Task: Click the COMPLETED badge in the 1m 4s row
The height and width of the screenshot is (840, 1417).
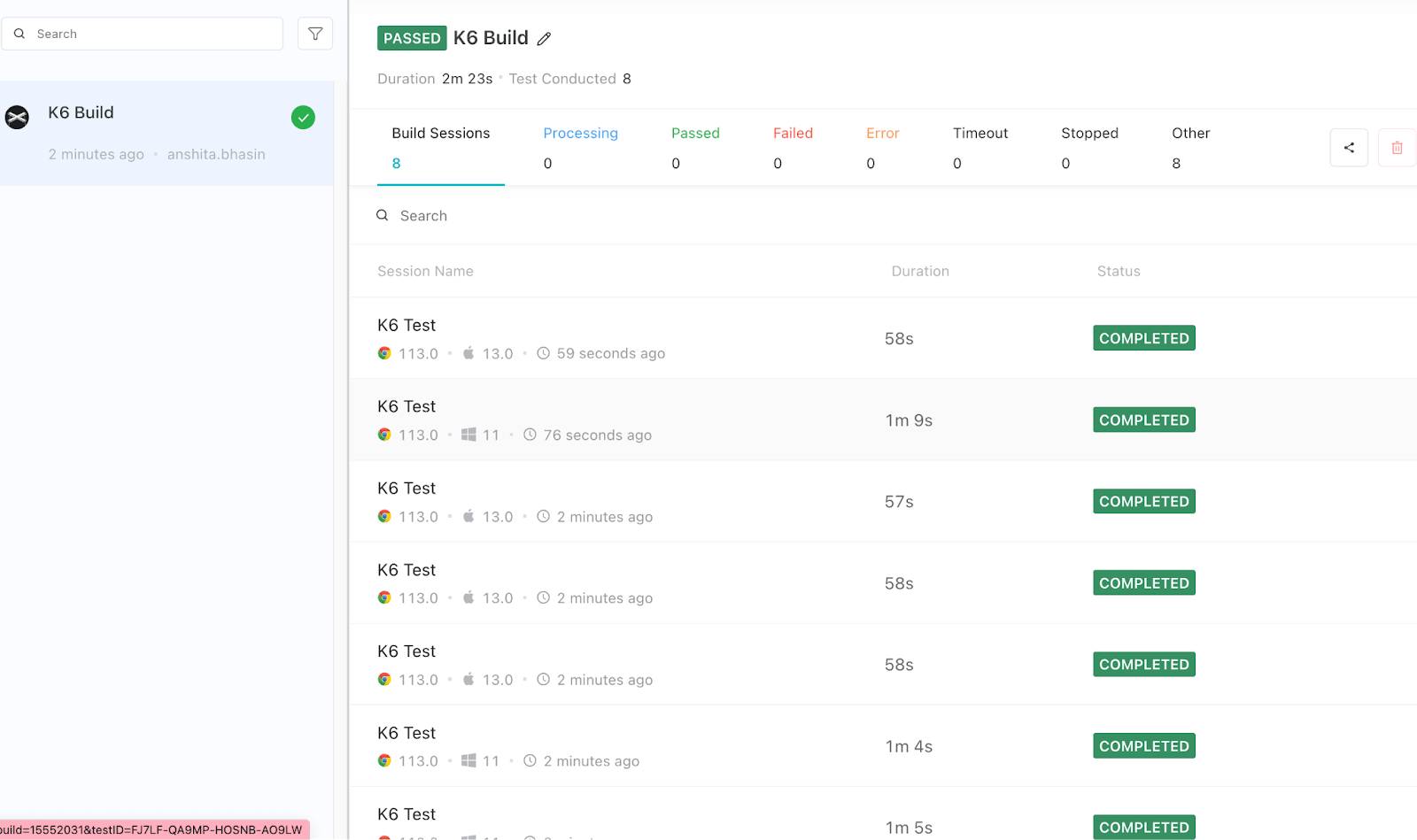Action: 1144,745
